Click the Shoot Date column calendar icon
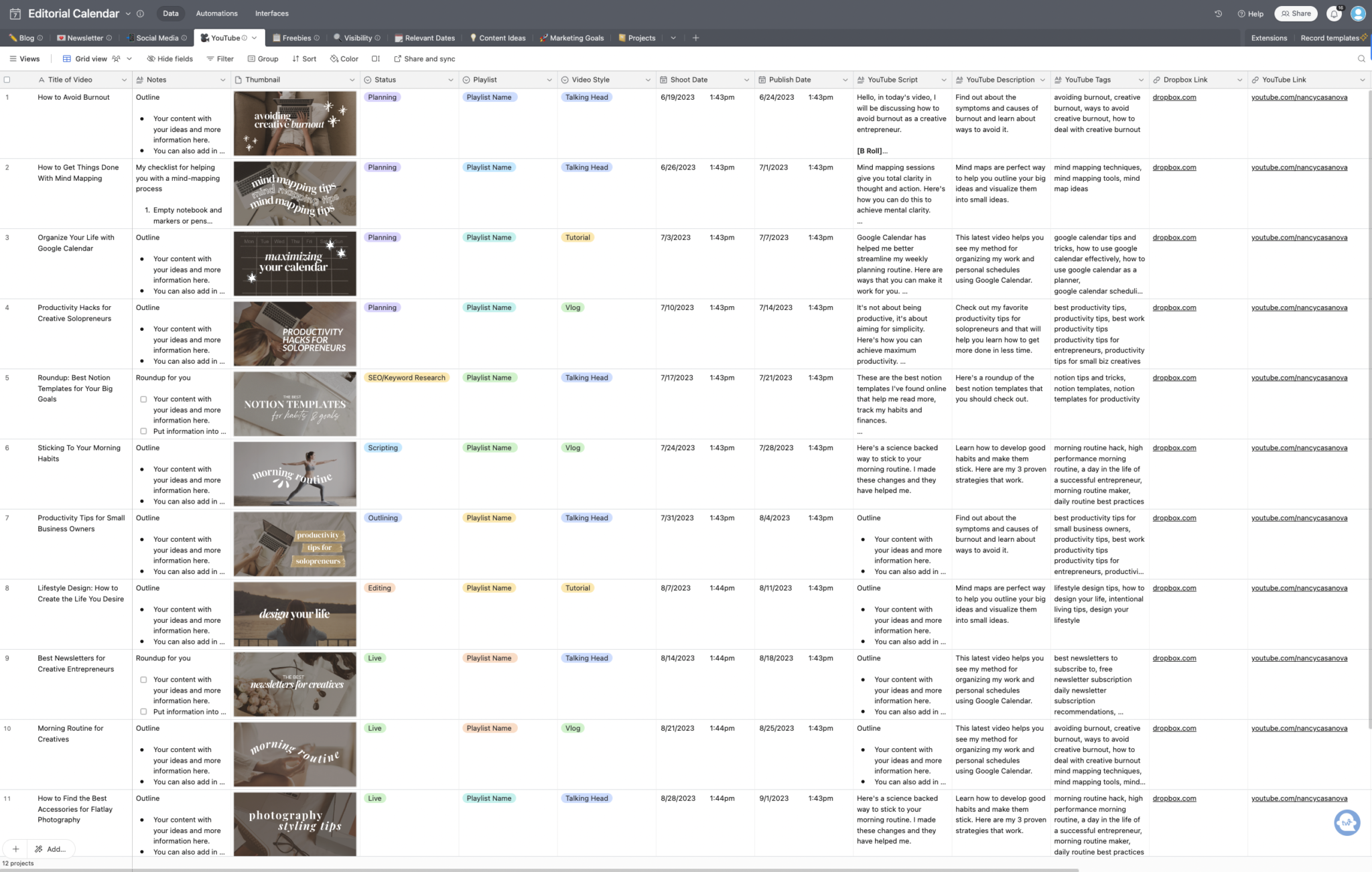The height and width of the screenshot is (872, 1372). pos(663,80)
